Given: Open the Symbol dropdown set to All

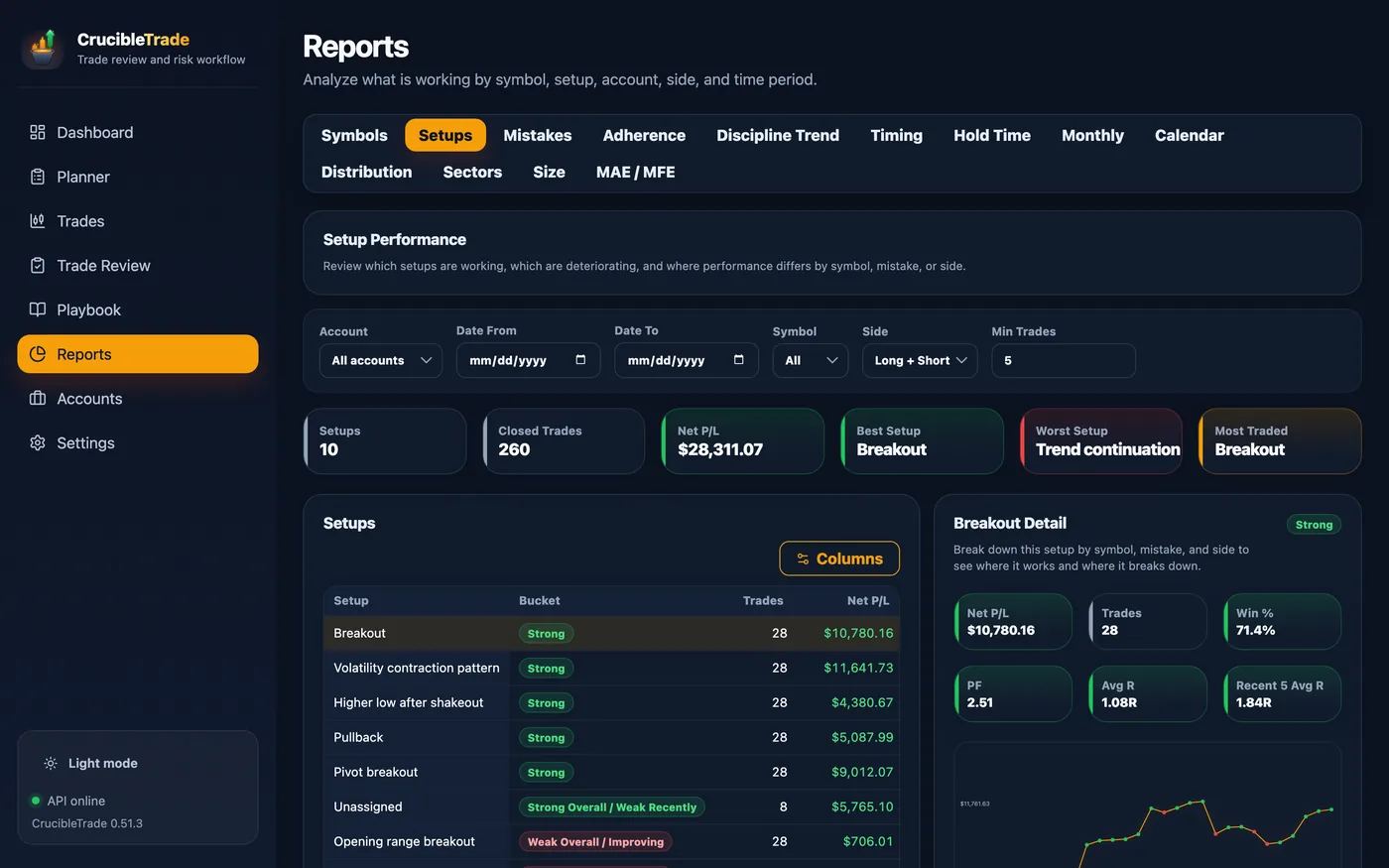Looking at the screenshot, I should [x=811, y=360].
